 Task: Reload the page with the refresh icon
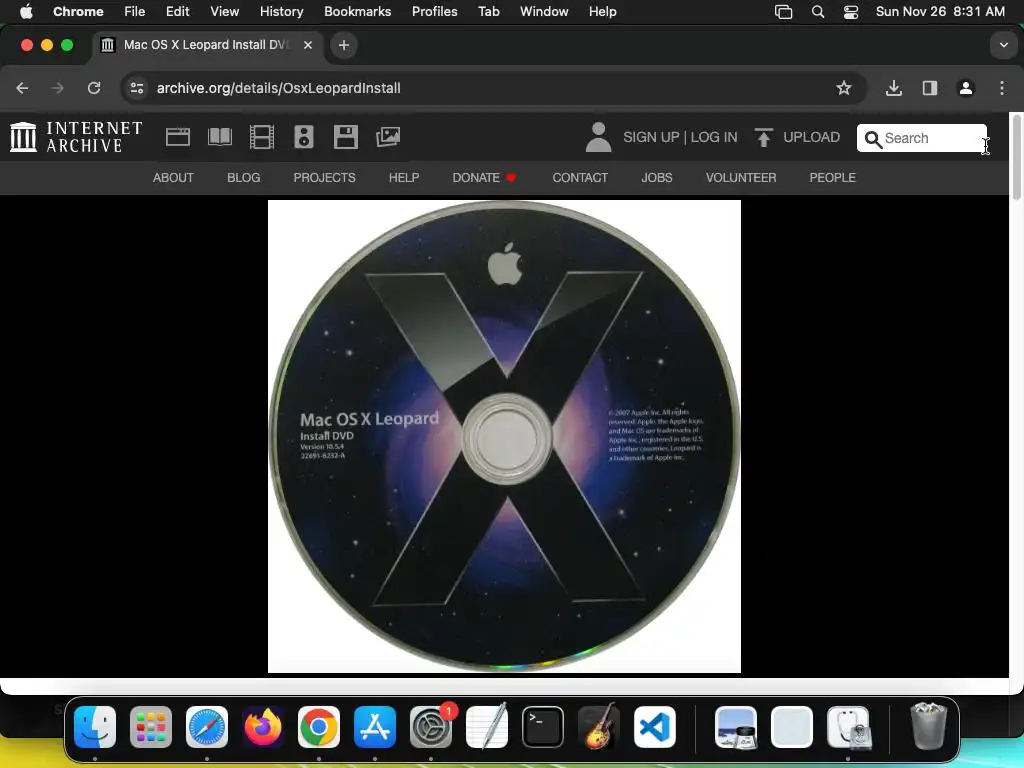(x=94, y=88)
